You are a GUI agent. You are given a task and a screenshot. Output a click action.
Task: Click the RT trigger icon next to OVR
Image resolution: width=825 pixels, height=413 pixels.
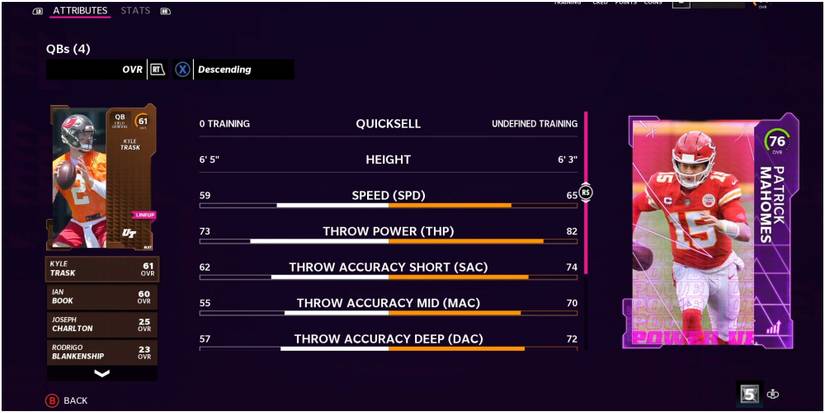tap(157, 70)
